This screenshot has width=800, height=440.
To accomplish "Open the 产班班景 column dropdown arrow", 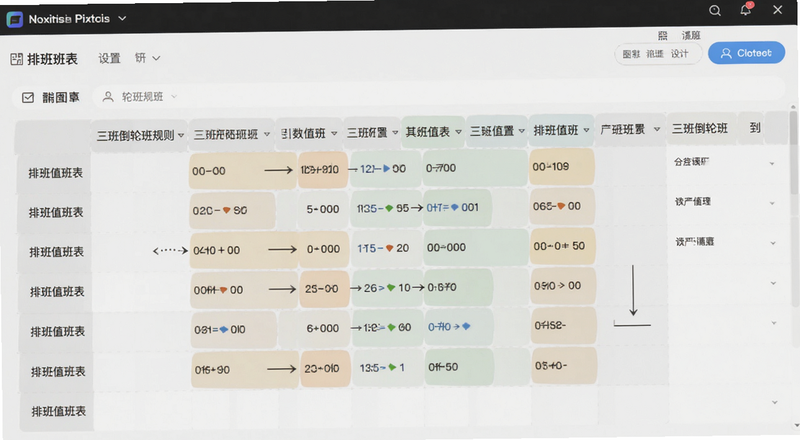I will (657, 129).
